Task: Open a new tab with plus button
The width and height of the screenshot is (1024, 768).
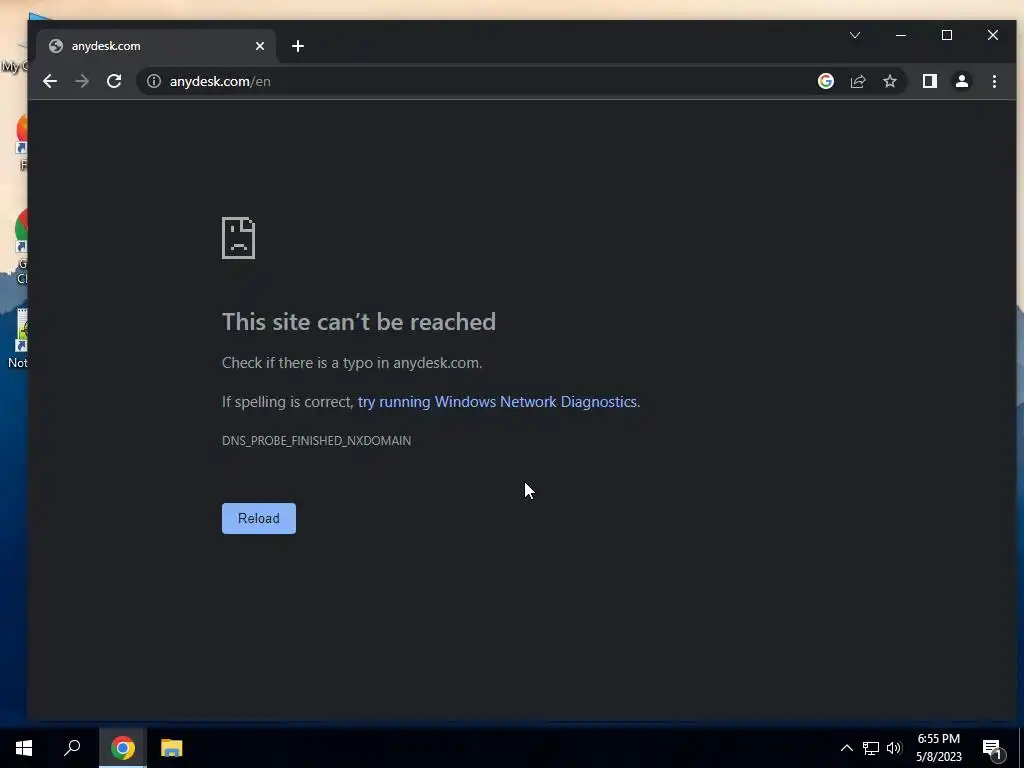Action: click(x=298, y=46)
